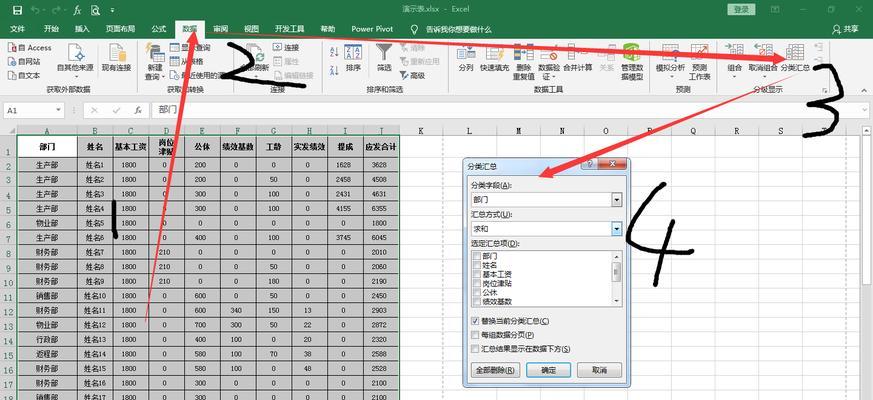Click the ribbon display options icon in title bar
Image resolution: width=873 pixels, height=400 pixels.
point(775,9)
